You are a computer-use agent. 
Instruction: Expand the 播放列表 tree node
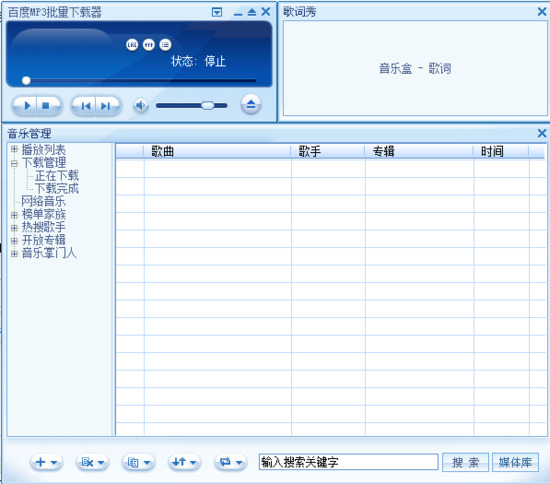pyautogui.click(x=14, y=149)
